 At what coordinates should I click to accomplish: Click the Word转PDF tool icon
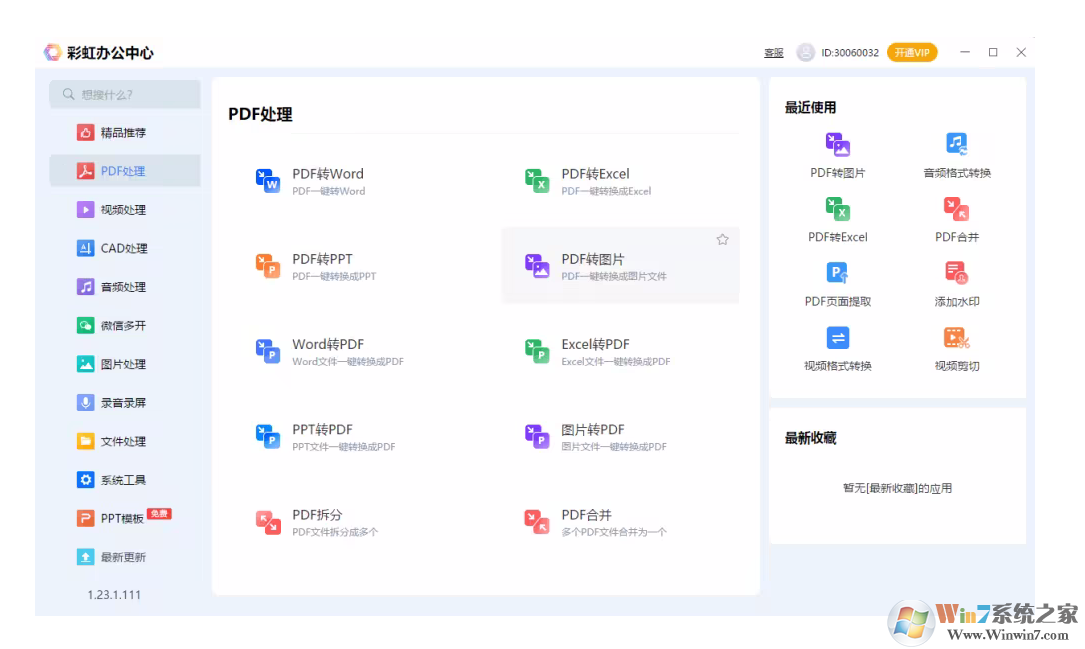[267, 351]
